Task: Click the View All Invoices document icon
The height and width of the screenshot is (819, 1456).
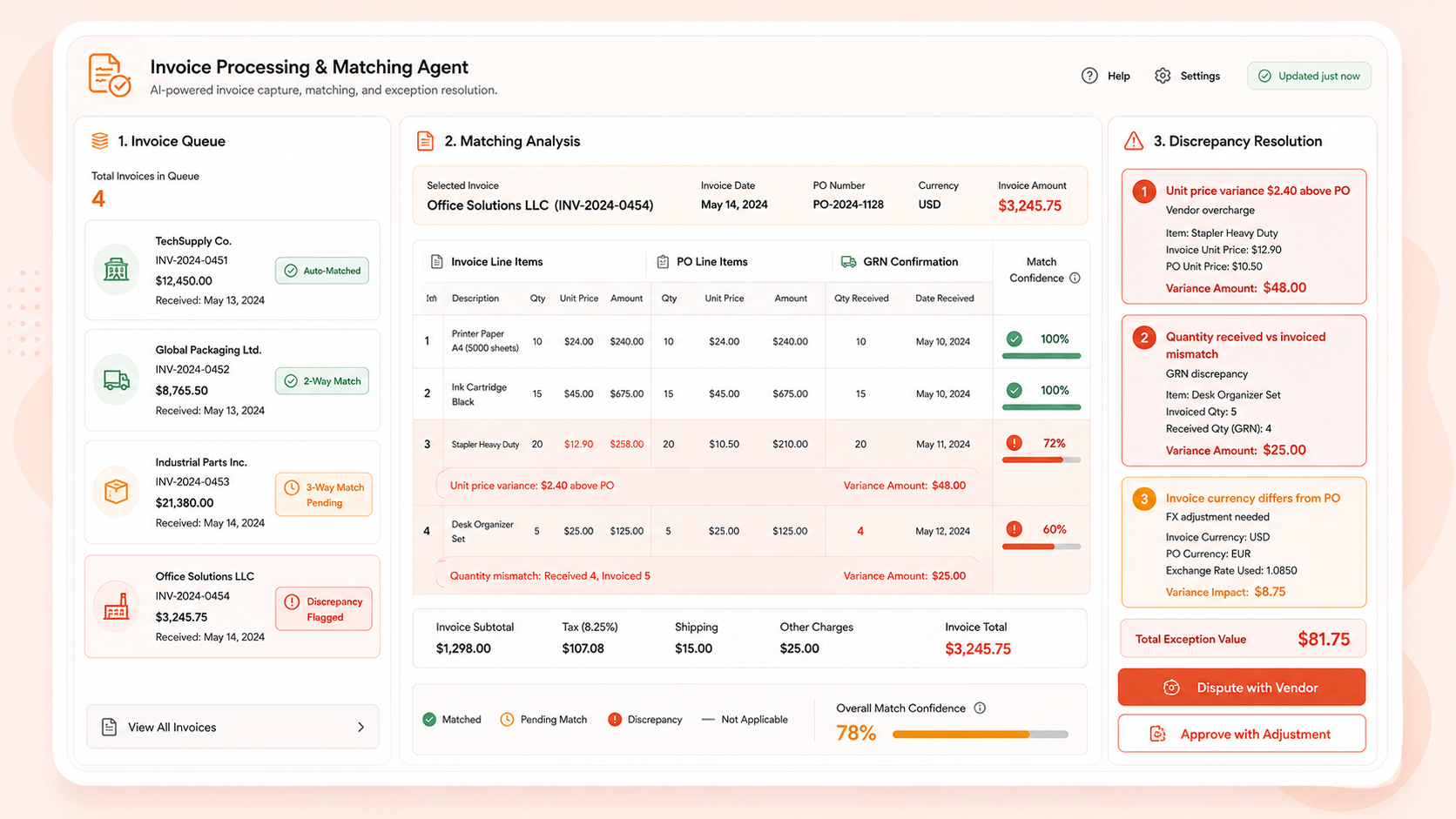Action: [109, 727]
